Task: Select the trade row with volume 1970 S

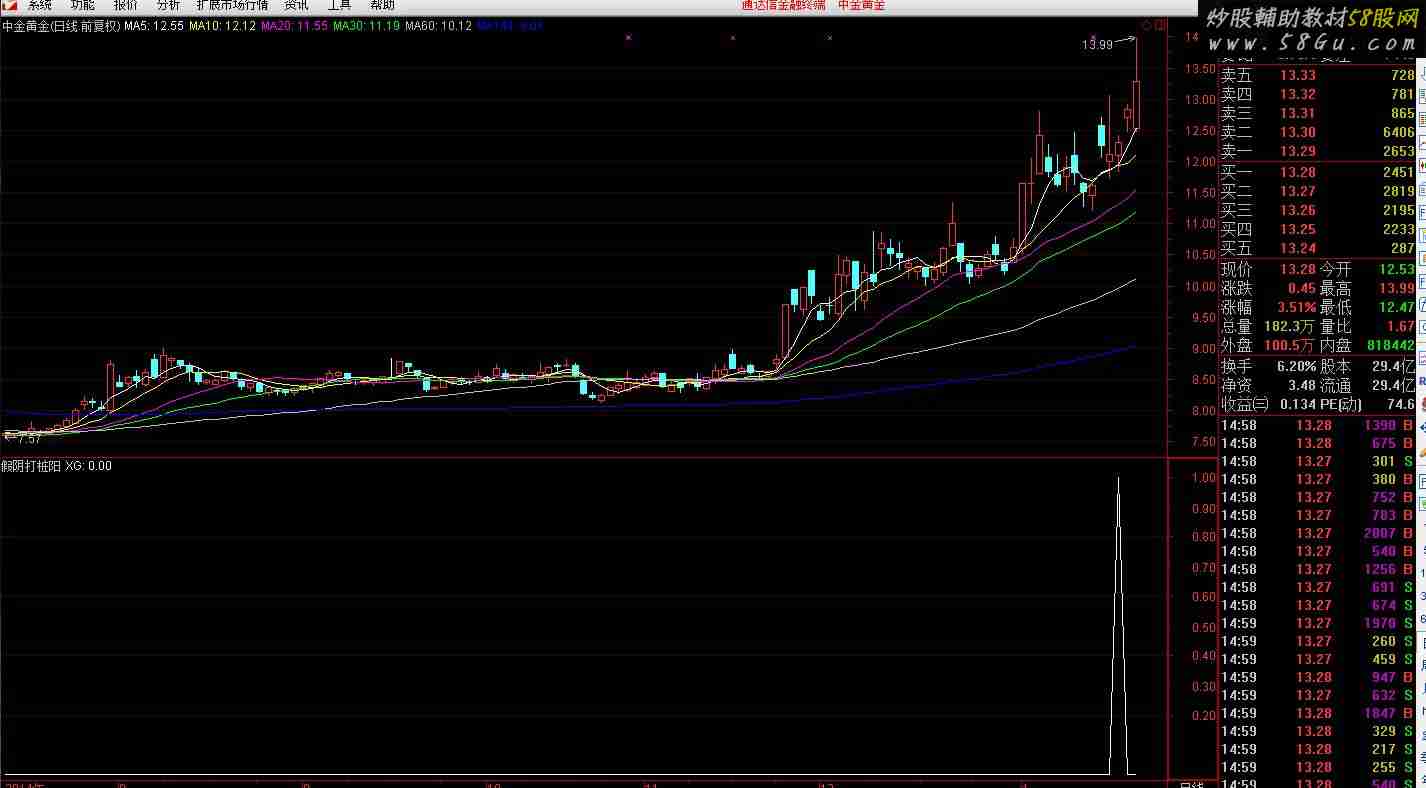Action: 1318,623
